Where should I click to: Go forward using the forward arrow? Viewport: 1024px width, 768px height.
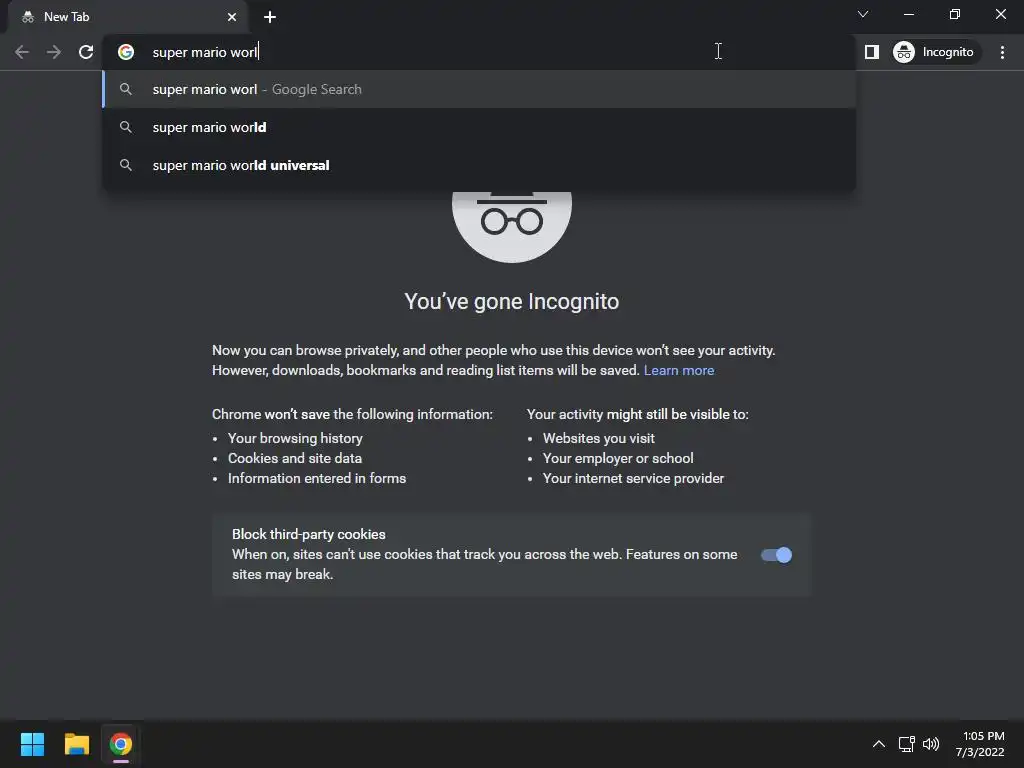tap(54, 52)
